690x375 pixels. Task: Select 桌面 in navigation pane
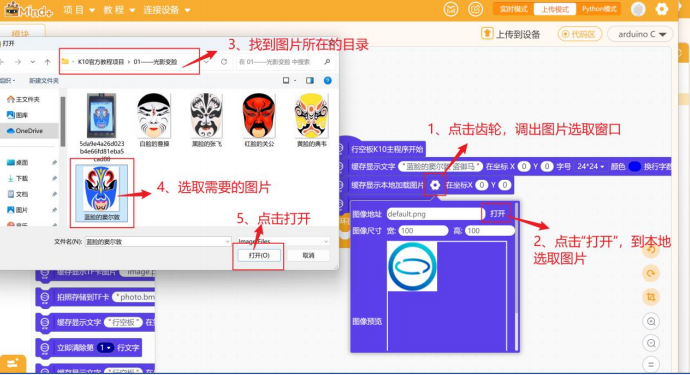(18, 163)
